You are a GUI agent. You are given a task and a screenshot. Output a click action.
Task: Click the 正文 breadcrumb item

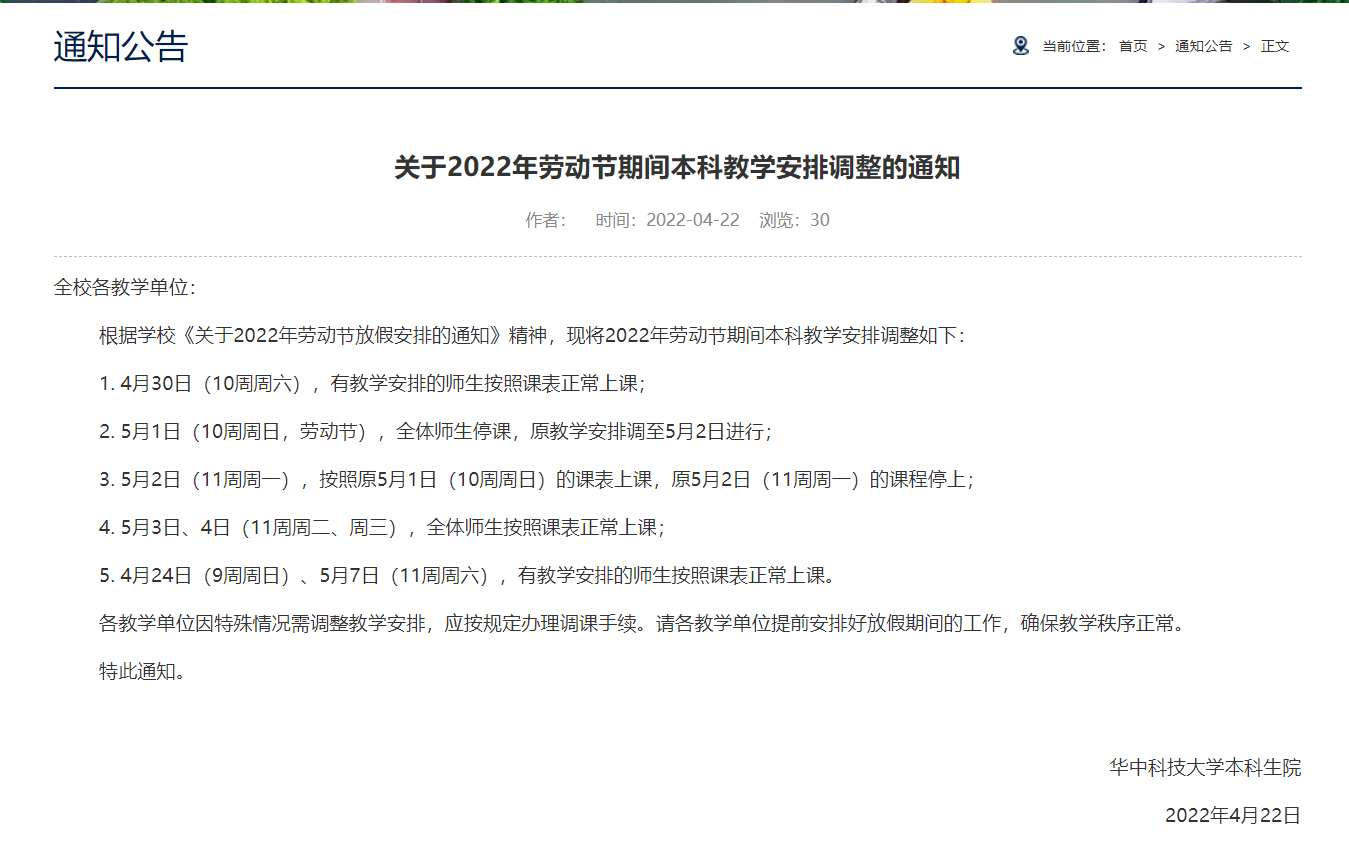(x=1275, y=46)
